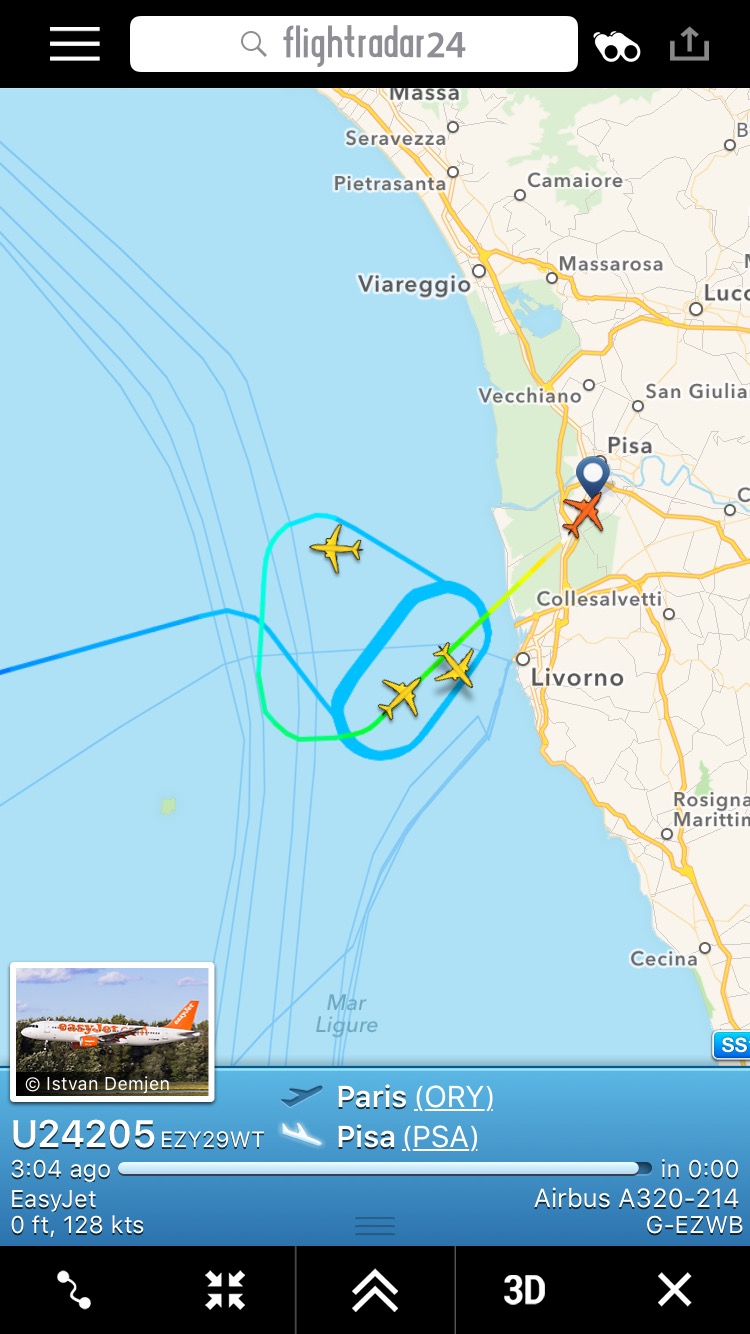Viewport: 750px width, 1334px height.
Task: Open the hamburger menu
Action: tap(75, 44)
